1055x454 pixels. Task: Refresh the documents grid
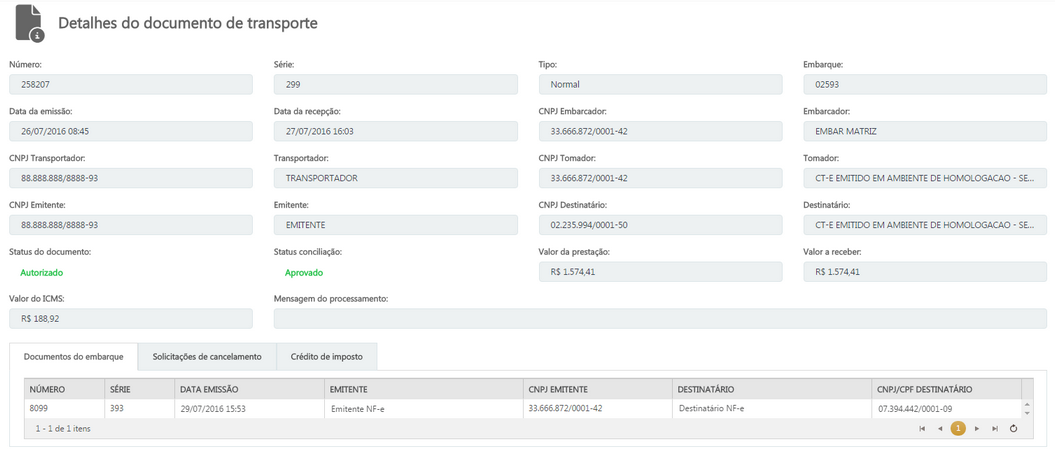[1013, 428]
